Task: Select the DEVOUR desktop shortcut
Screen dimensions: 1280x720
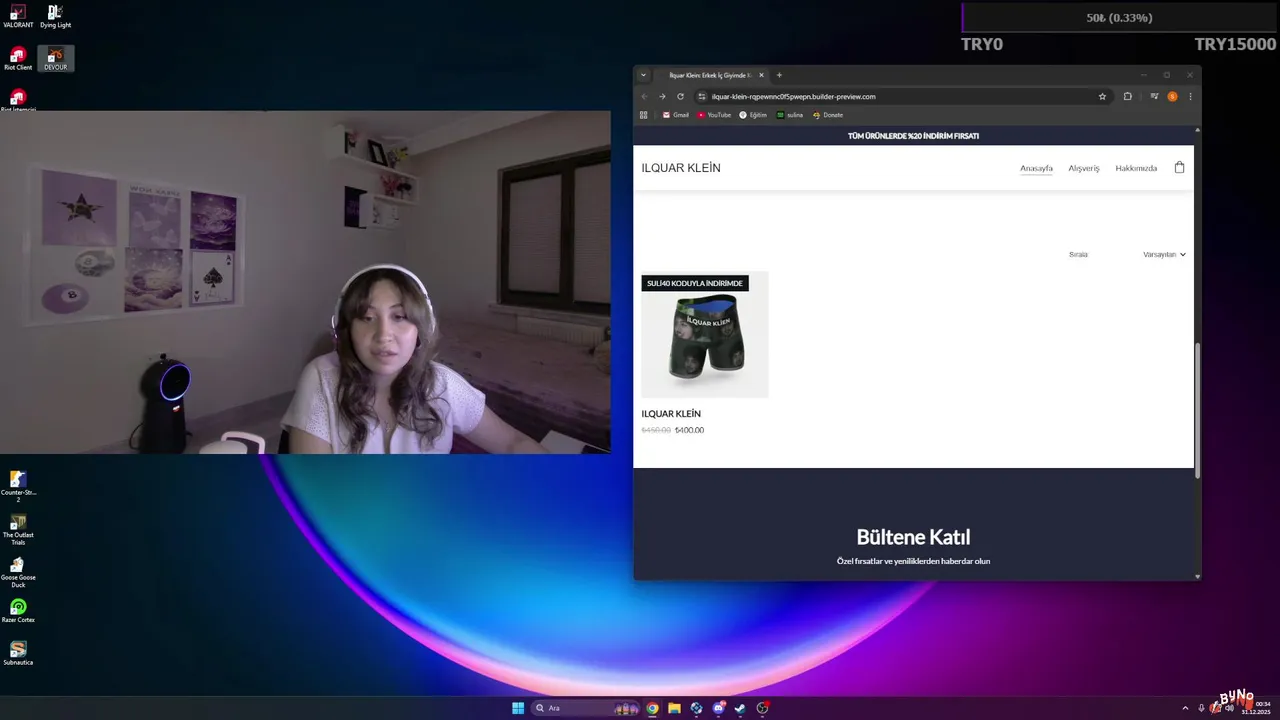Action: pos(55,58)
